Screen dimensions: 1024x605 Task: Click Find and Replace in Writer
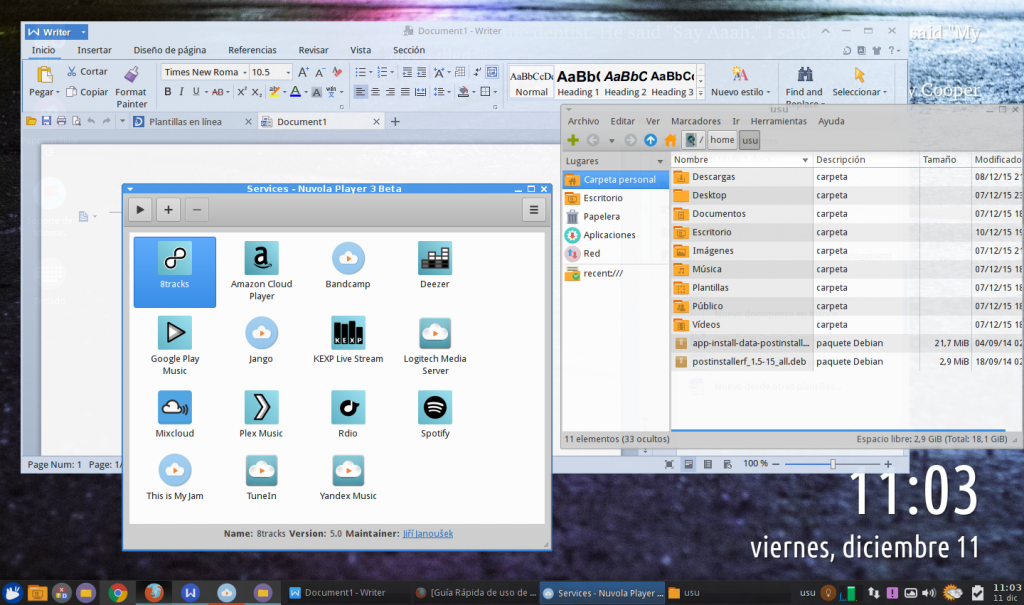(804, 85)
